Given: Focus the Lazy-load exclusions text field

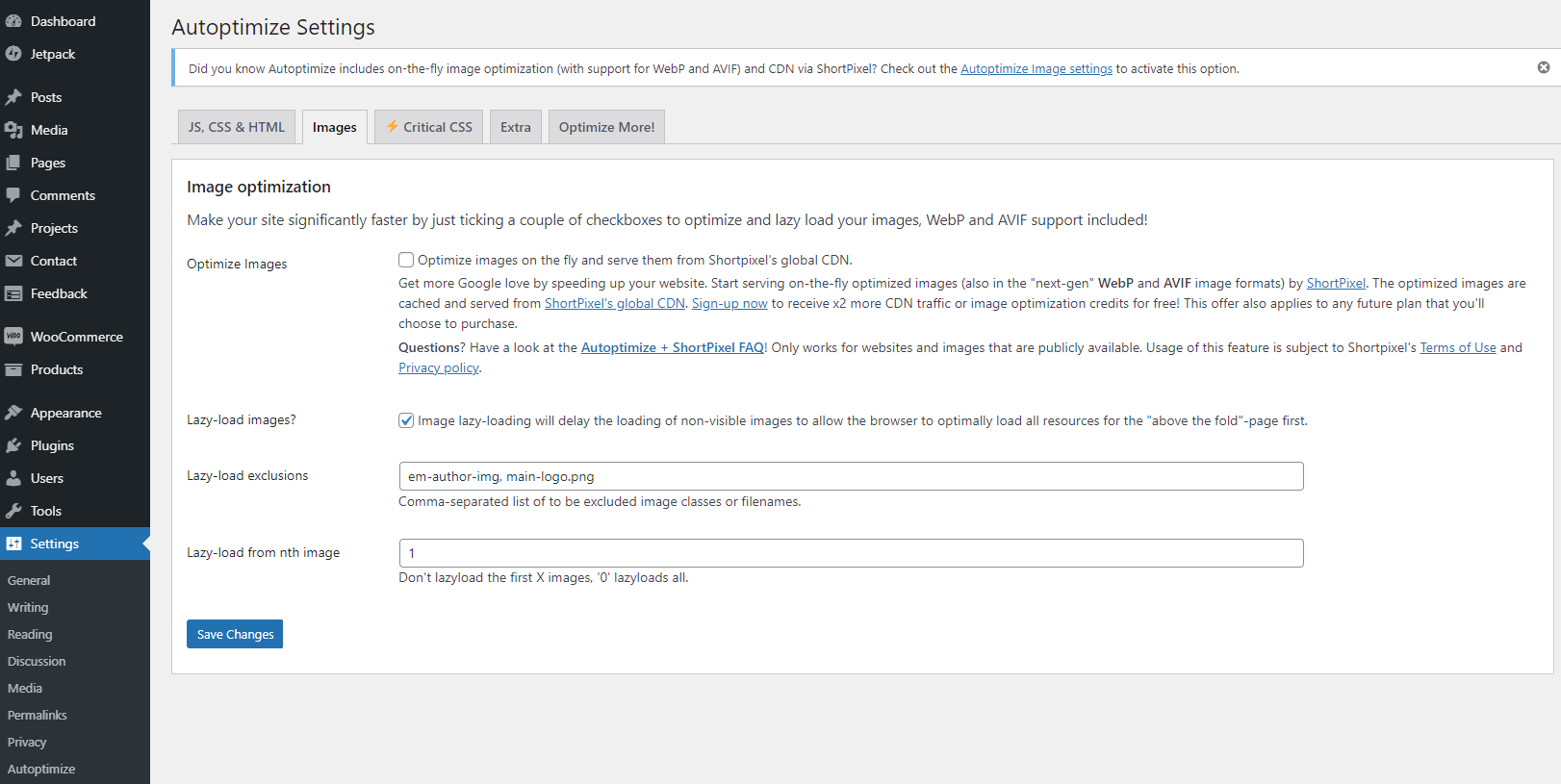Looking at the screenshot, I should tap(851, 476).
